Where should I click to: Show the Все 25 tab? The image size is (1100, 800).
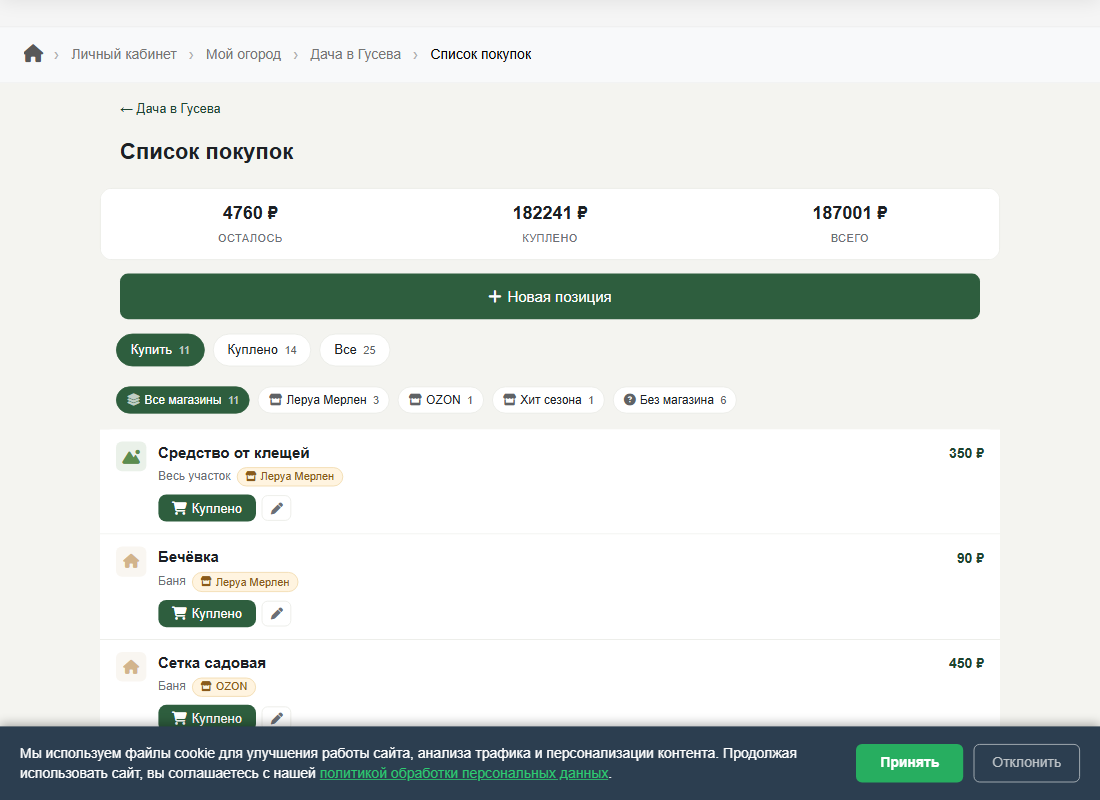pos(354,349)
